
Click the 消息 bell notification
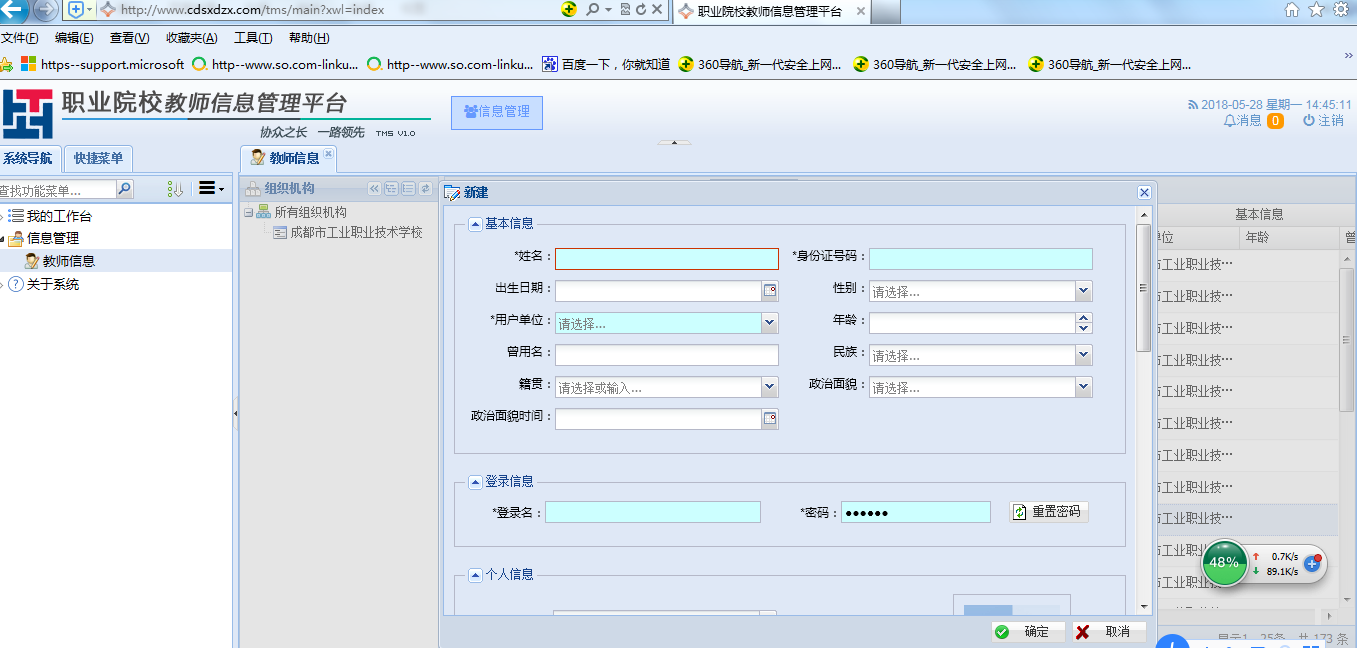1243,120
